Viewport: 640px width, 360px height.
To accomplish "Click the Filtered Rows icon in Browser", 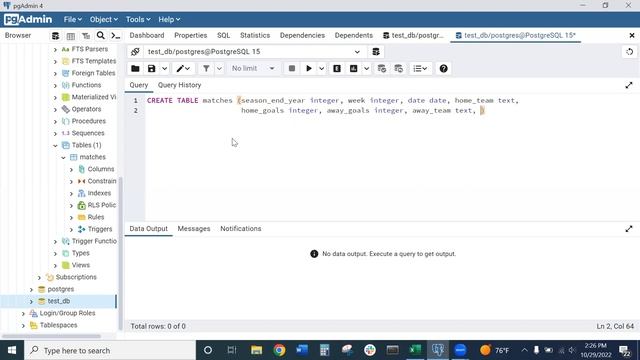I will coord(86,36).
